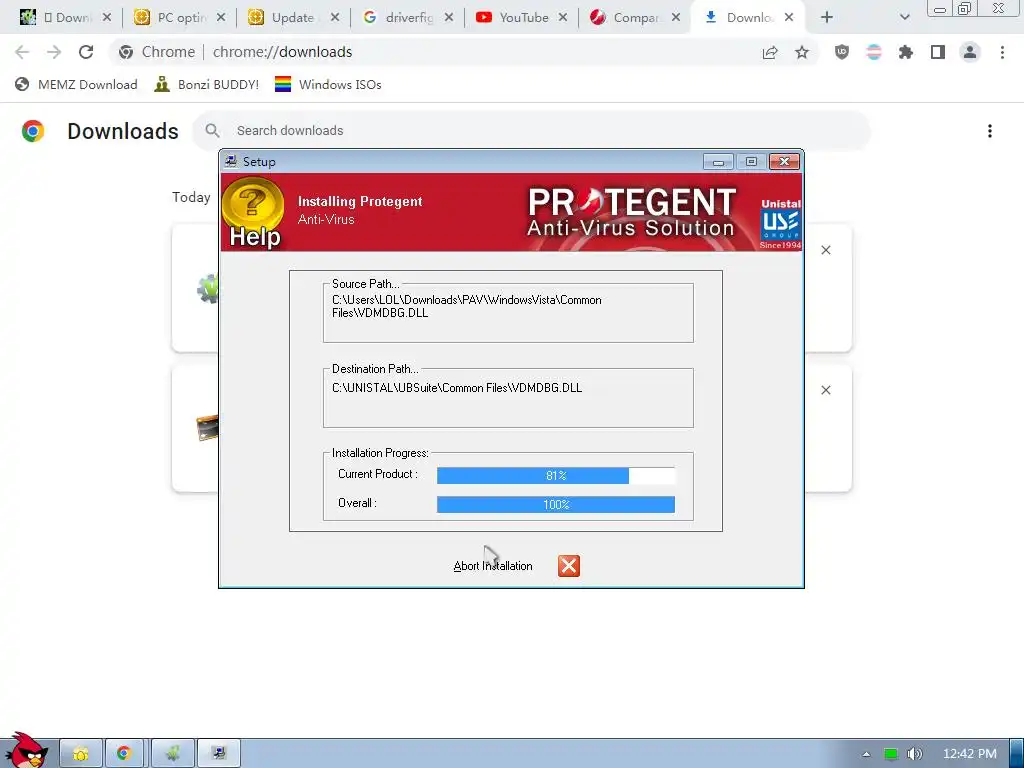
Task: Open the Extensions puzzle icon
Action: point(906,52)
